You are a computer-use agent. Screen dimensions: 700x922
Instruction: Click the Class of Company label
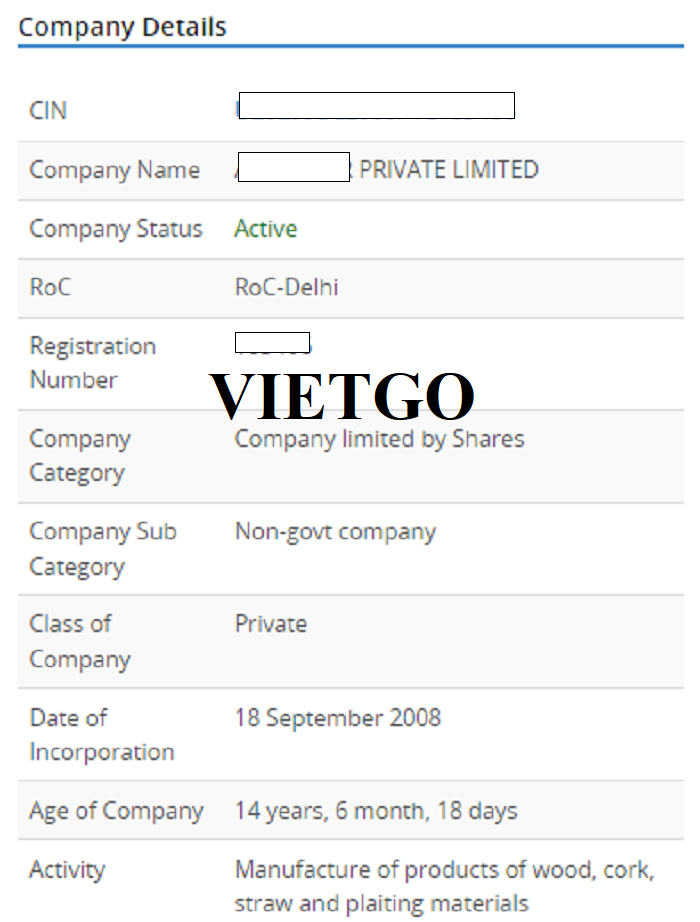80,641
